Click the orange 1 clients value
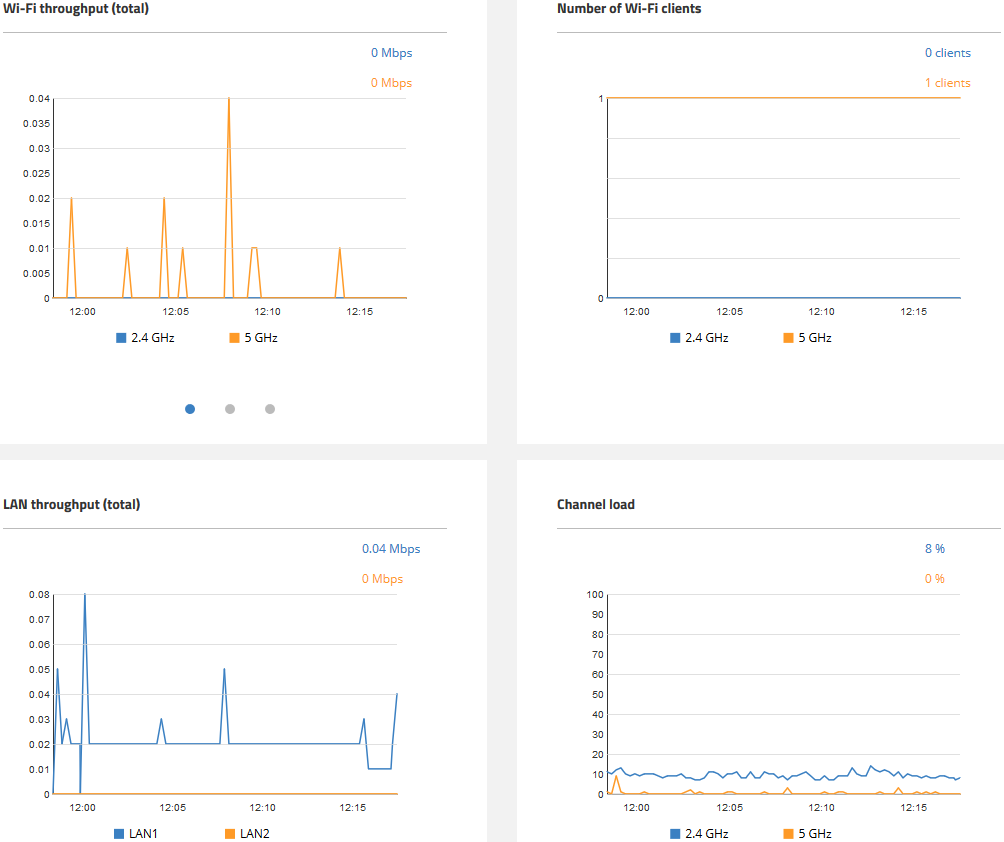 pos(947,83)
